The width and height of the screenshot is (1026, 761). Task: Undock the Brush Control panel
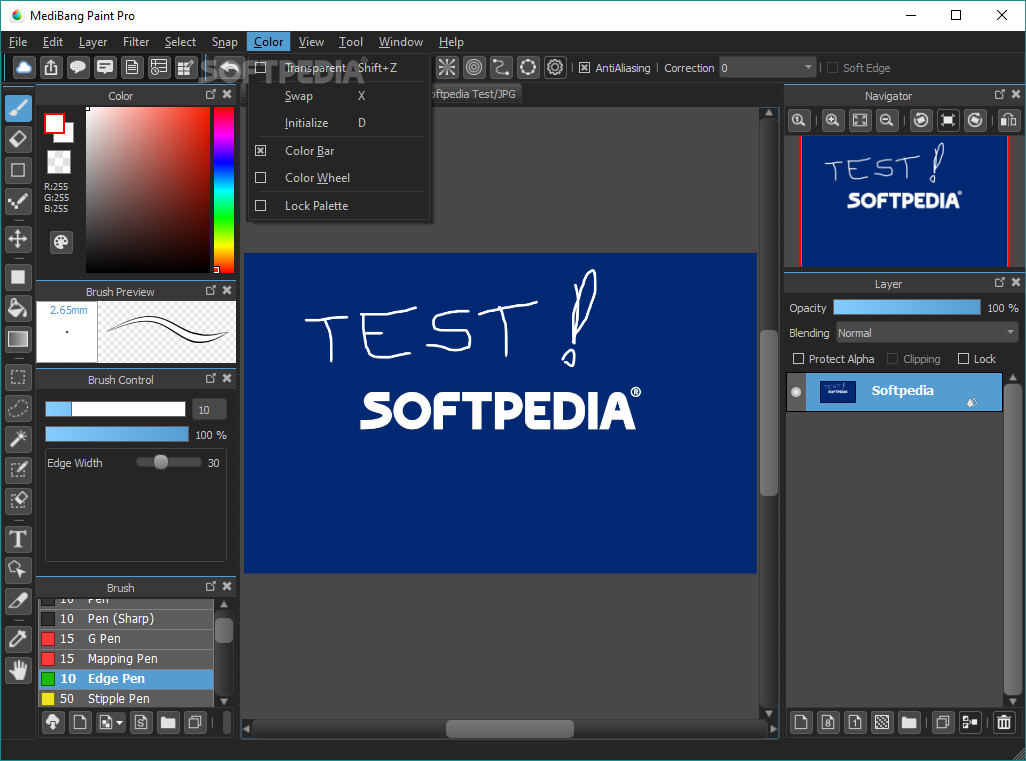(x=211, y=378)
